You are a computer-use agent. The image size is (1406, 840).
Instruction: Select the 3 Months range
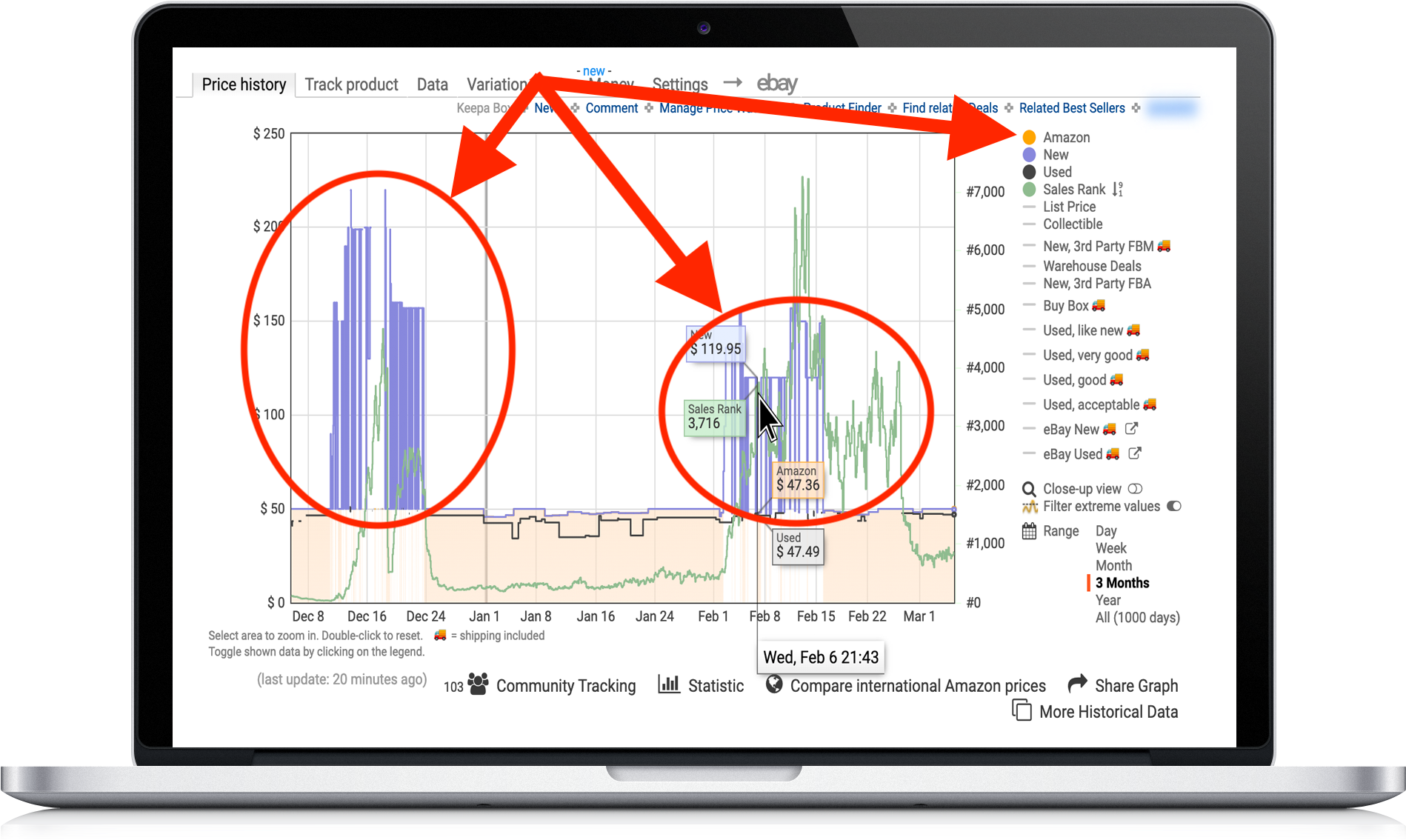(1122, 583)
